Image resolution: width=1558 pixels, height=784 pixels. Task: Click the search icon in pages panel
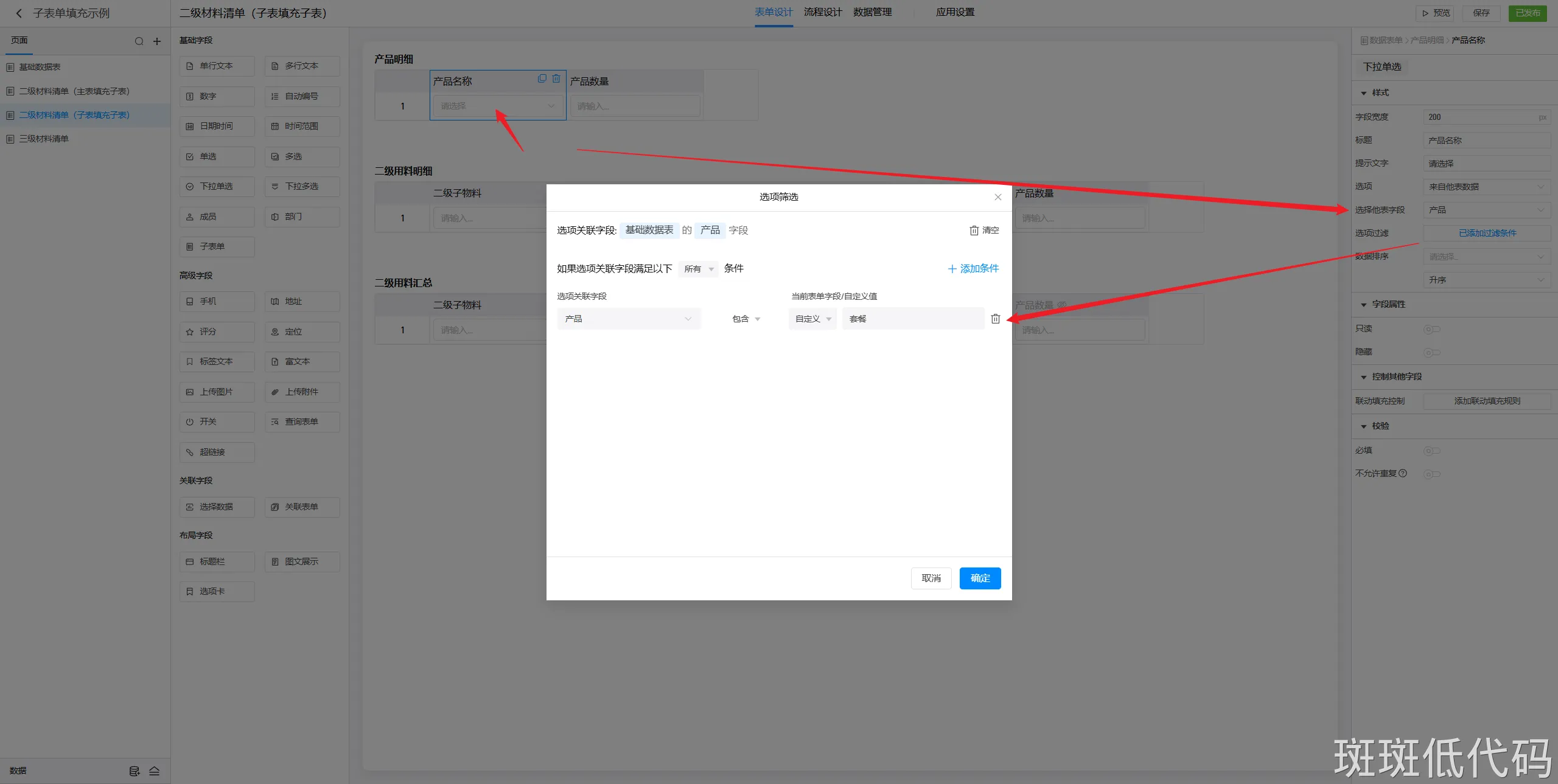(x=139, y=41)
